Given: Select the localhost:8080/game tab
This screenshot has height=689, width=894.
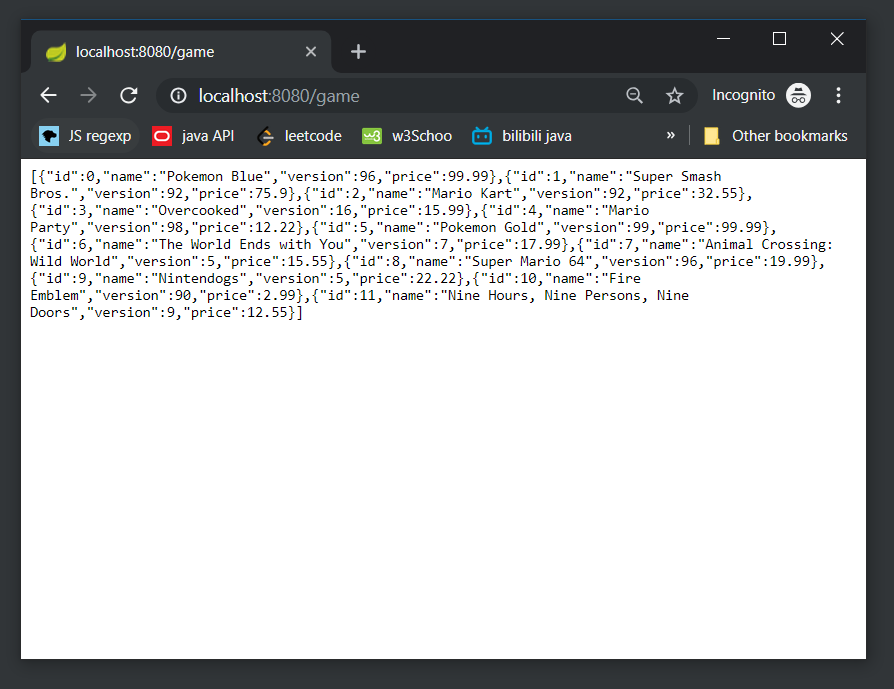Looking at the screenshot, I should tap(181, 52).
